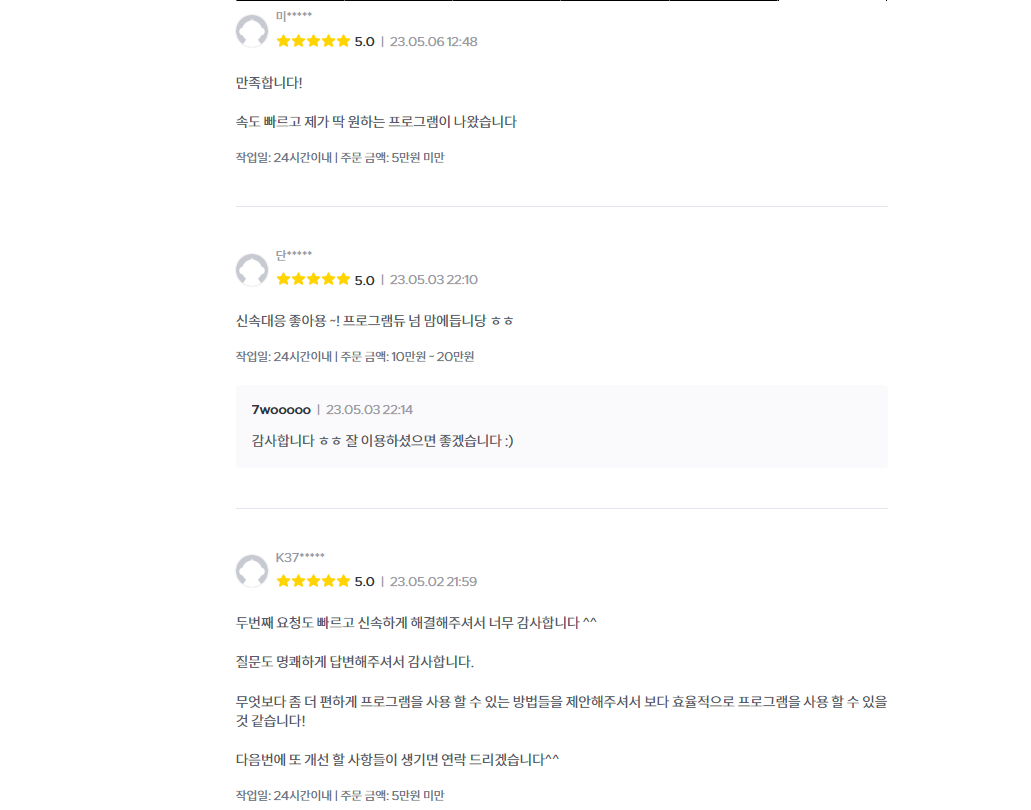This screenshot has height=810, width=1031.
Task: Click the review line beginning 두번째 요청도 빠르고
Action: click(416, 623)
